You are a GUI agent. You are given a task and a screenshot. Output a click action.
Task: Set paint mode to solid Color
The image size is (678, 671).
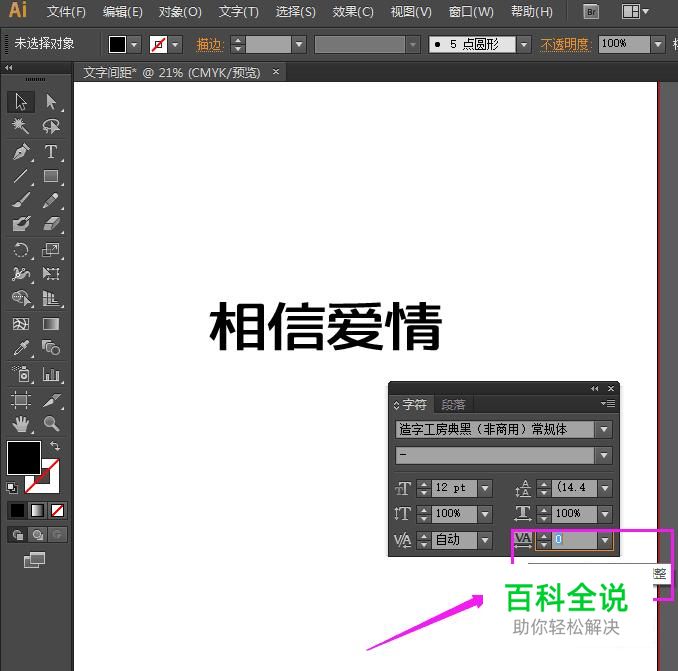tap(17, 511)
